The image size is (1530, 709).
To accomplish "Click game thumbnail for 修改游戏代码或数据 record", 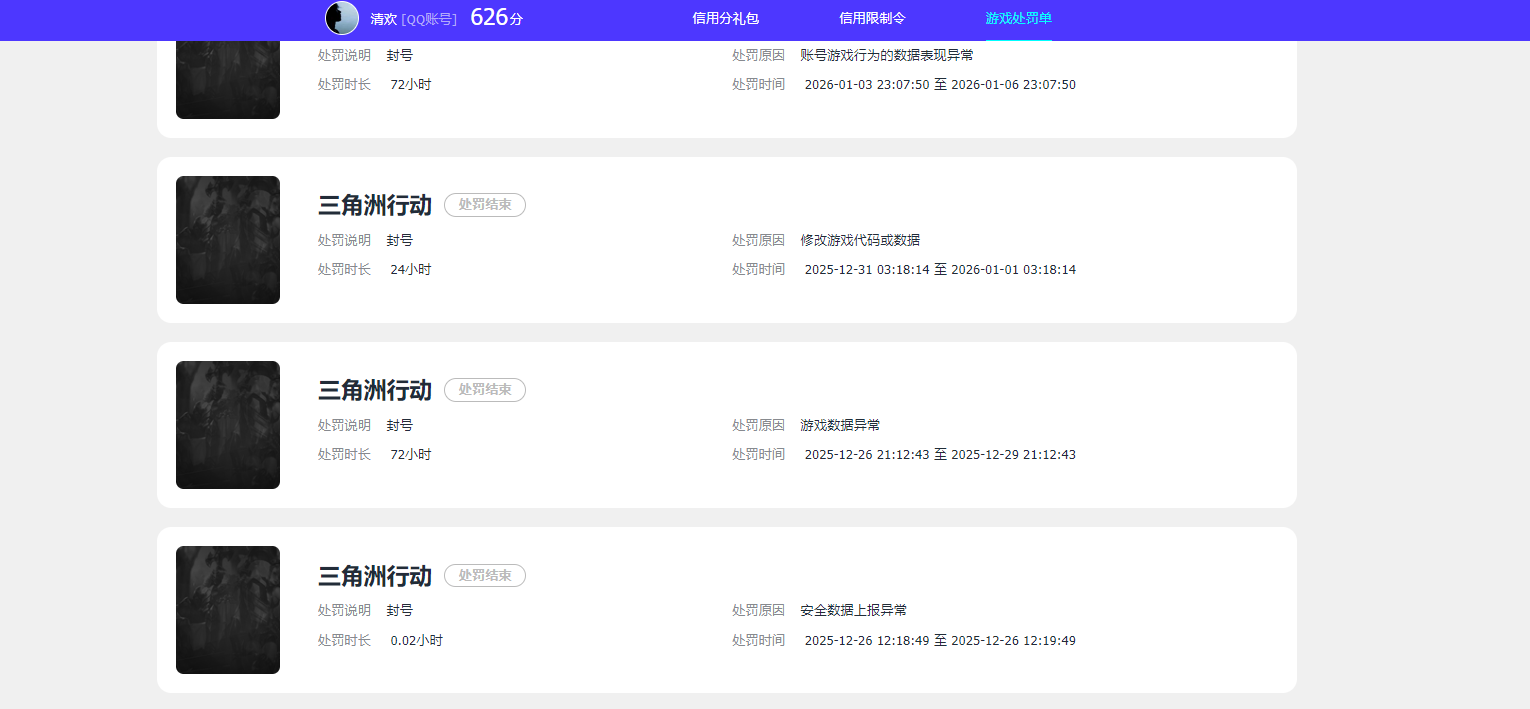I will pyautogui.click(x=228, y=240).
